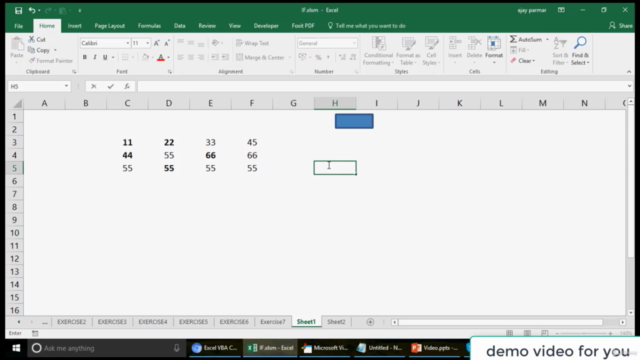Toggle Wrap Text
The width and height of the screenshot is (640, 360).
[x=253, y=43]
